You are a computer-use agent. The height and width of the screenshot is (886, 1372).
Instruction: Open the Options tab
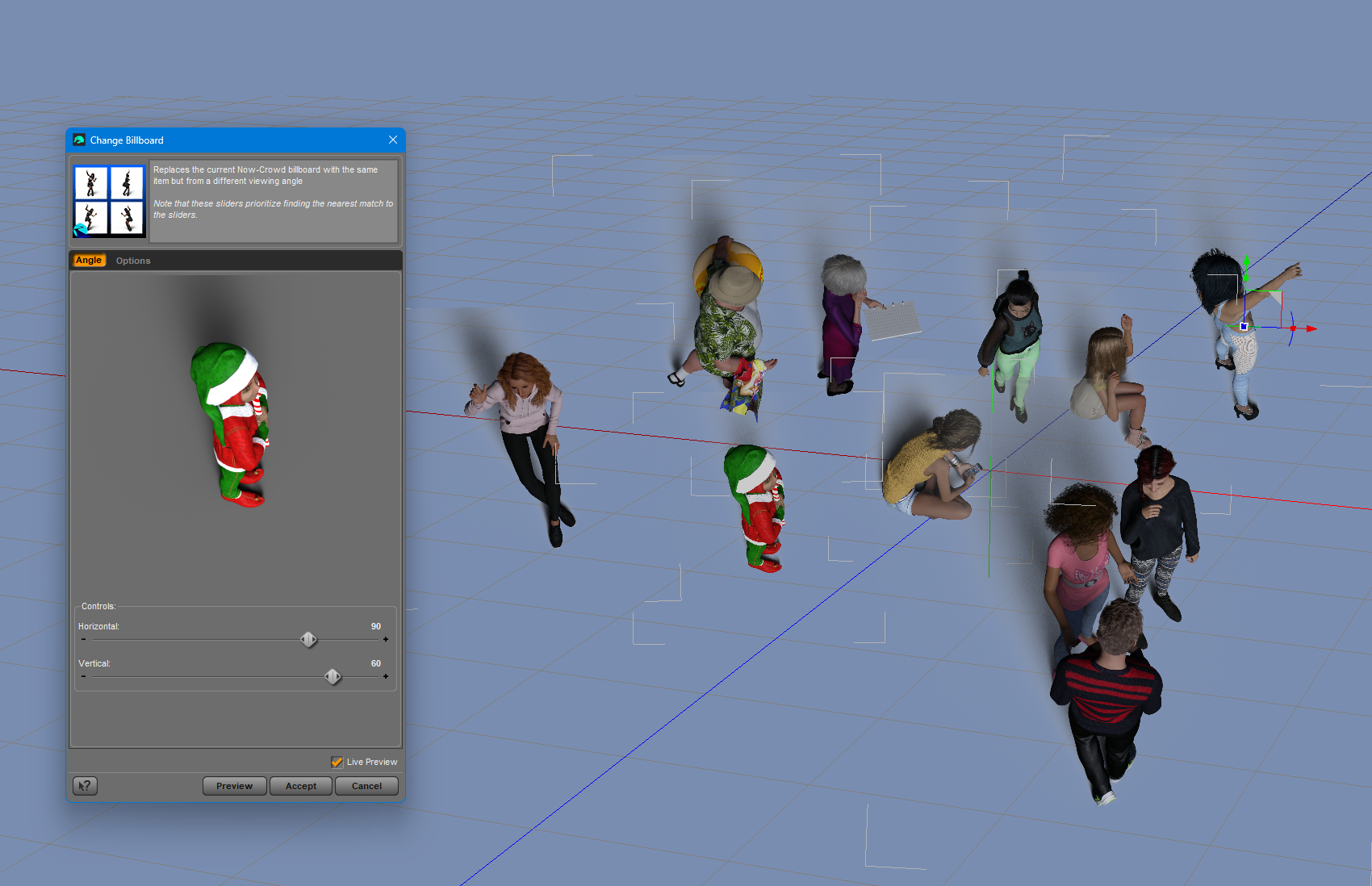tap(133, 261)
